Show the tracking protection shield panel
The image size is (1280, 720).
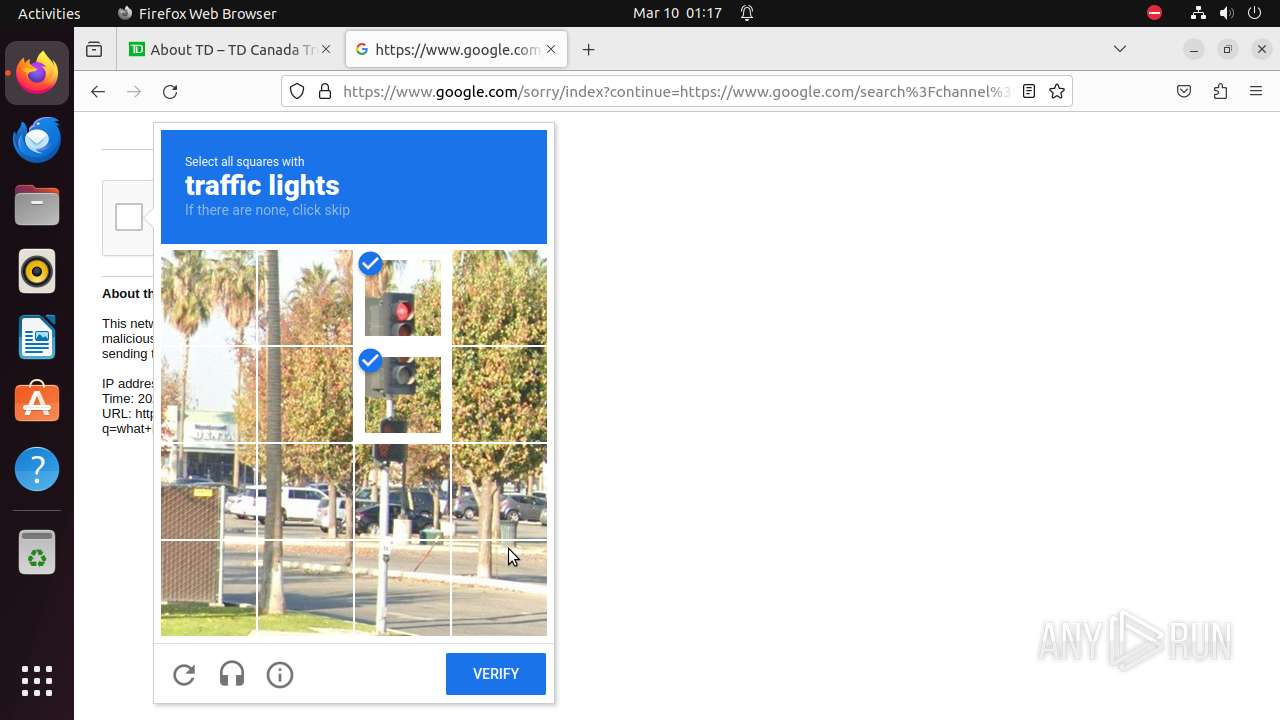[x=297, y=91]
